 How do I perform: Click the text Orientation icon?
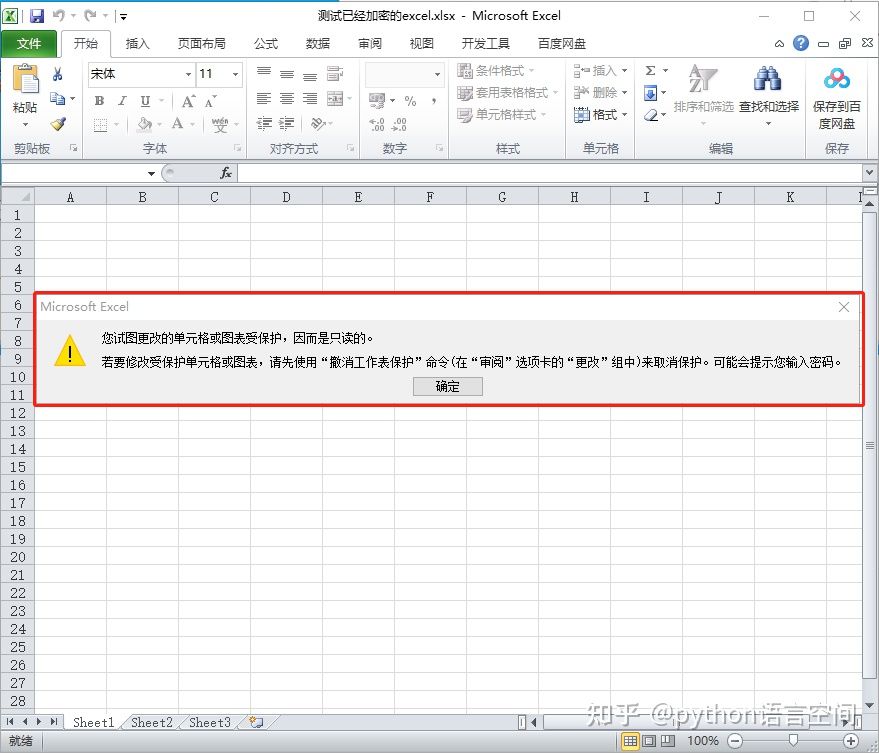(x=318, y=123)
